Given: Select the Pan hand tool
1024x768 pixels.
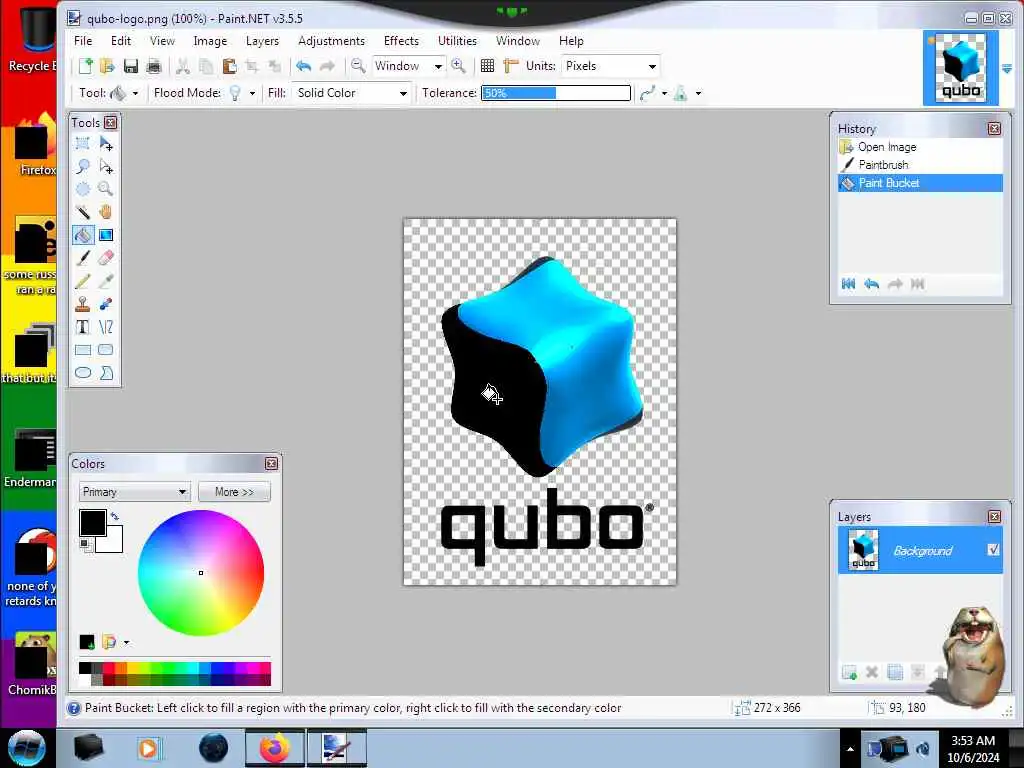Looking at the screenshot, I should 106,212.
